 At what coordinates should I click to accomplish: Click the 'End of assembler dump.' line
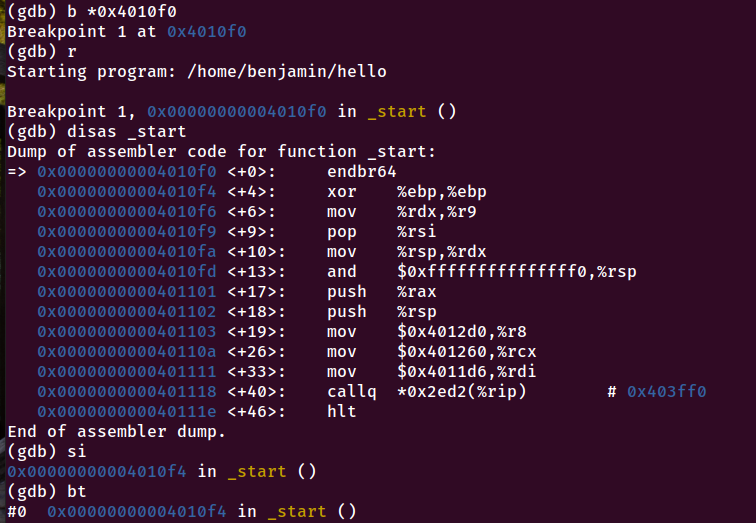(117, 431)
